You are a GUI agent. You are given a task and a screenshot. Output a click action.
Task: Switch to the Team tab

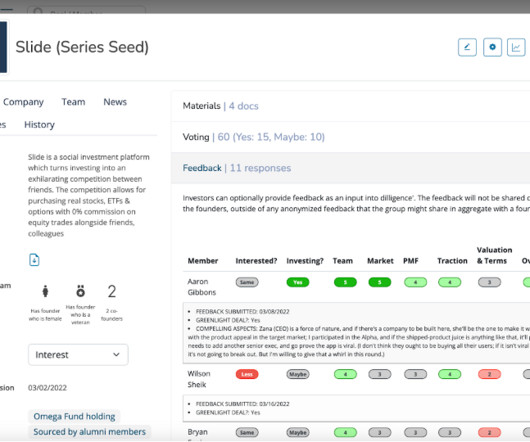click(x=73, y=102)
